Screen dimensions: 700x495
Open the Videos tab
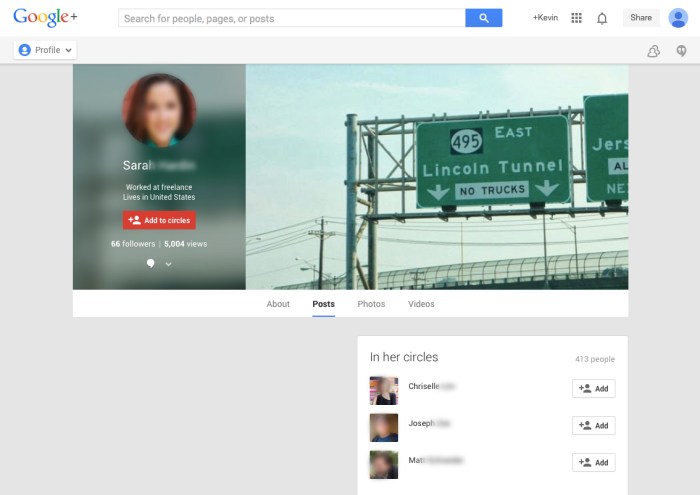tap(421, 304)
